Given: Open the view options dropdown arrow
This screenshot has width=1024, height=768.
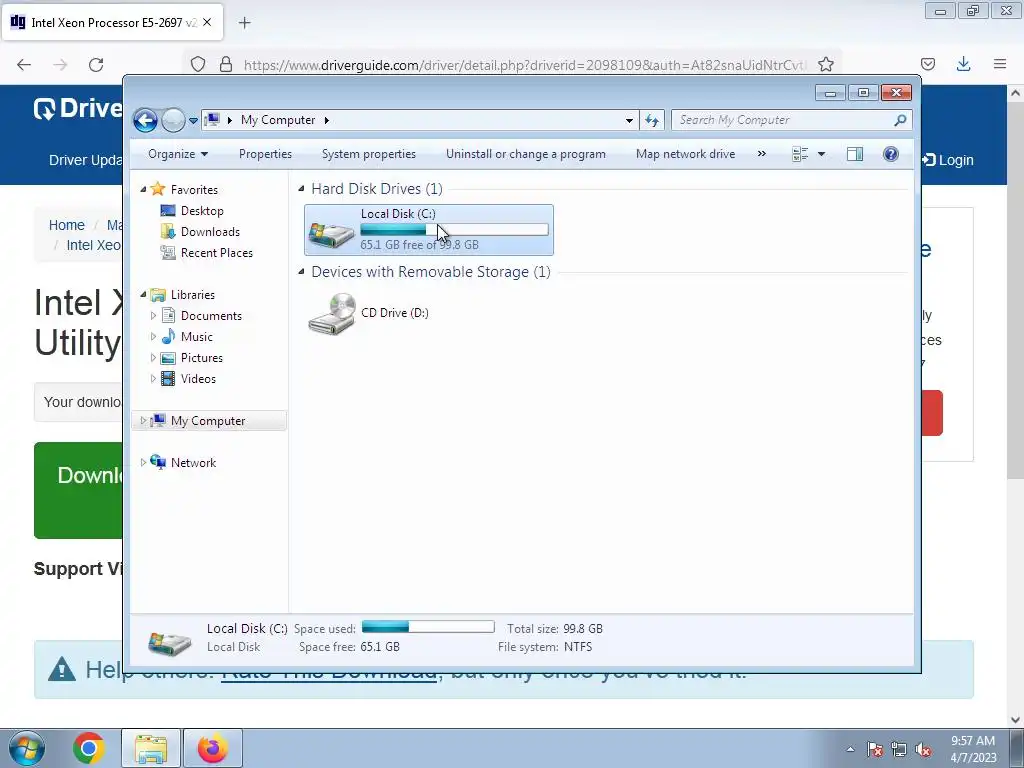Looking at the screenshot, I should [822, 154].
